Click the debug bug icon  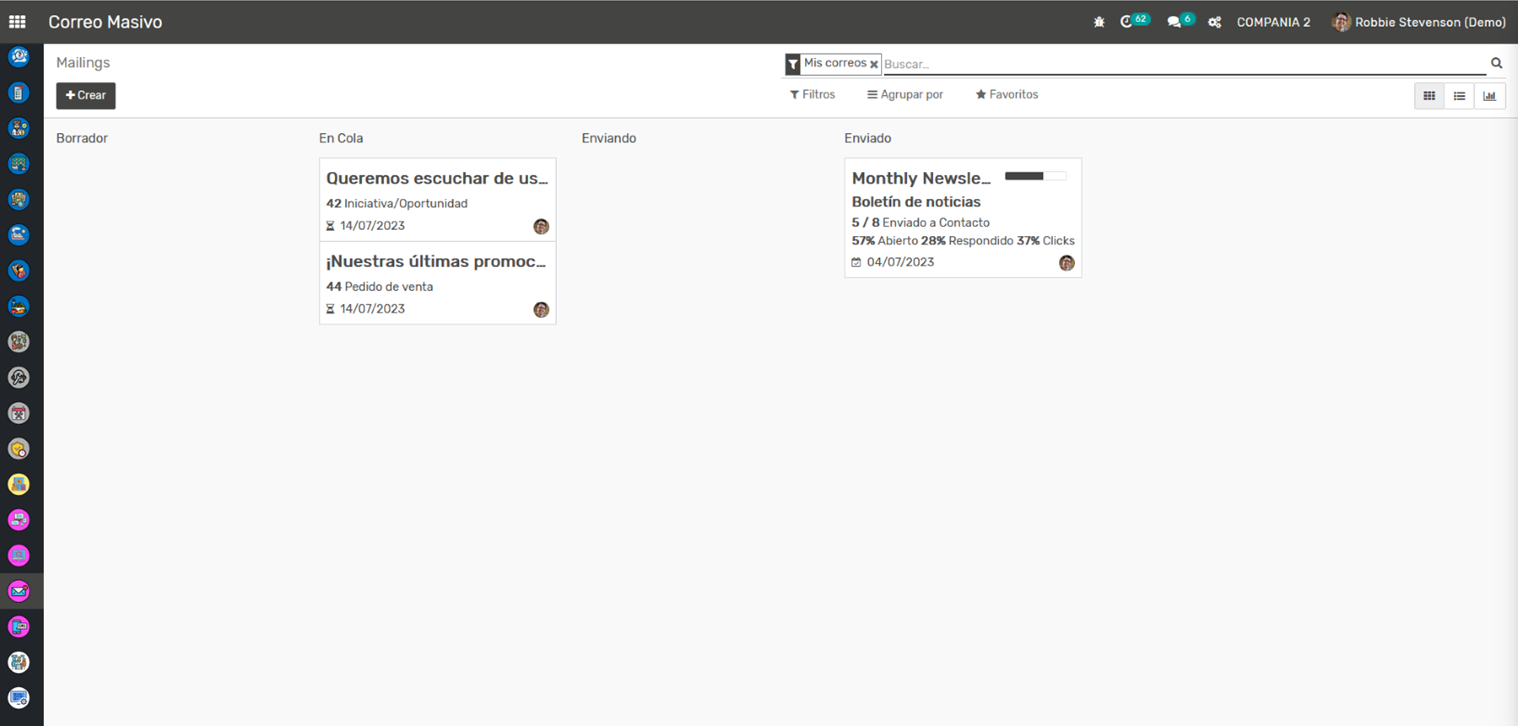tap(1099, 22)
